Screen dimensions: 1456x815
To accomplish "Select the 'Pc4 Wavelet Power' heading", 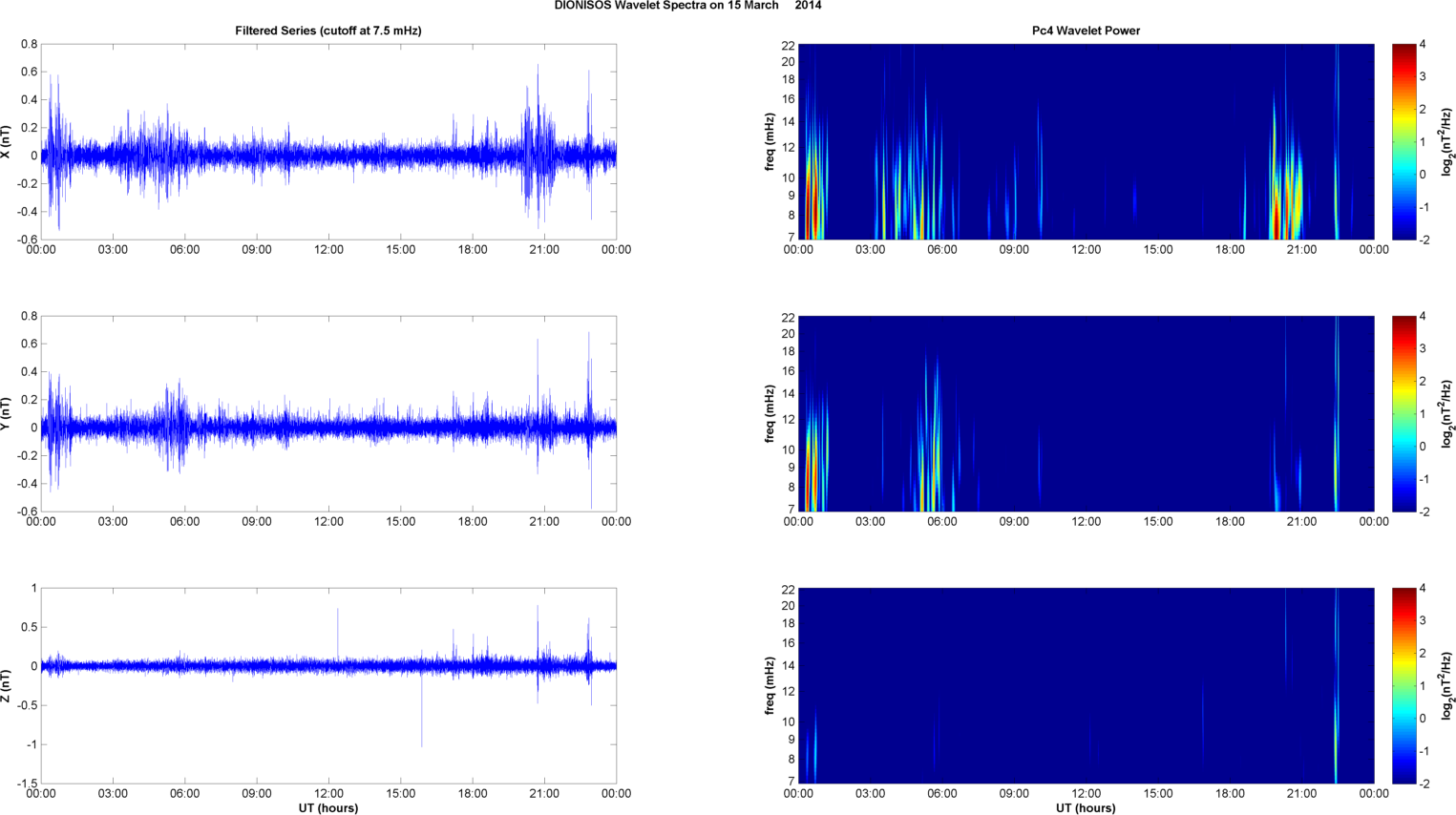I will pyautogui.click(x=1086, y=31).
